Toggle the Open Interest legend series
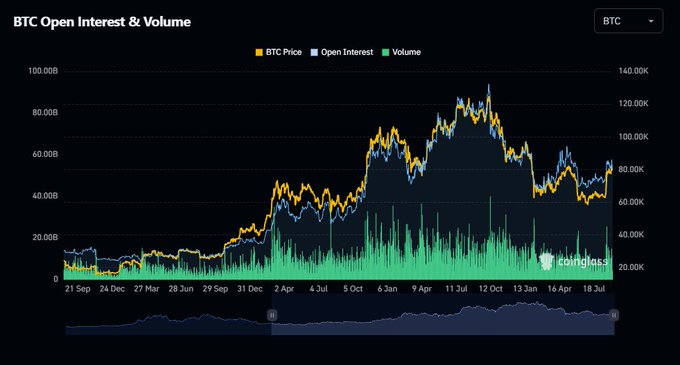680x365 pixels. point(342,52)
